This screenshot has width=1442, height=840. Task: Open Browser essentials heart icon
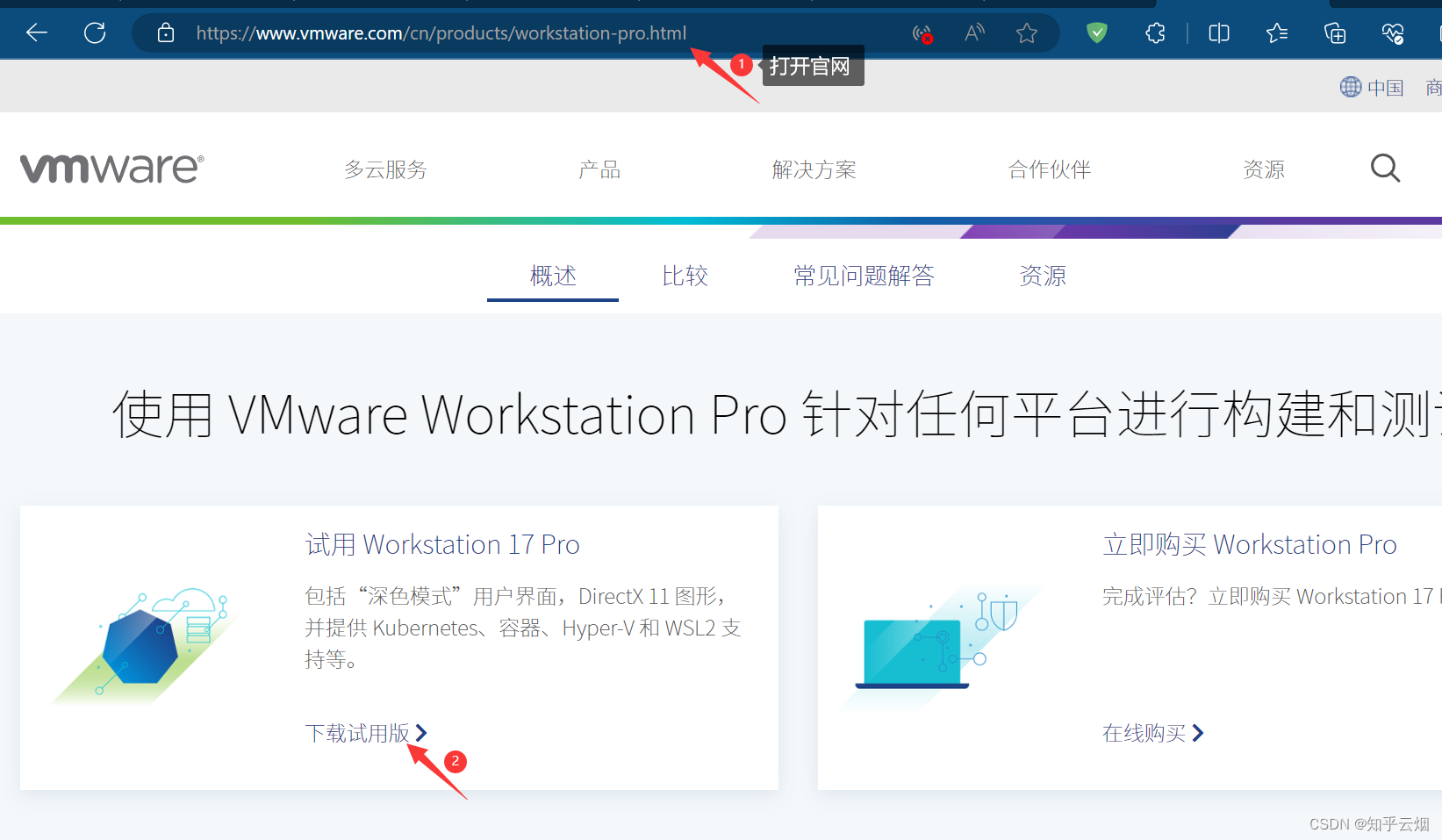coord(1393,33)
